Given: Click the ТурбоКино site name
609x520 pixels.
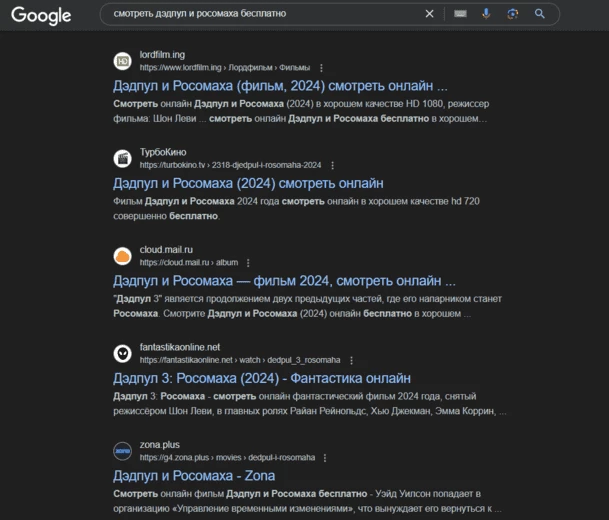Looking at the screenshot, I should pyautogui.click(x=163, y=152).
